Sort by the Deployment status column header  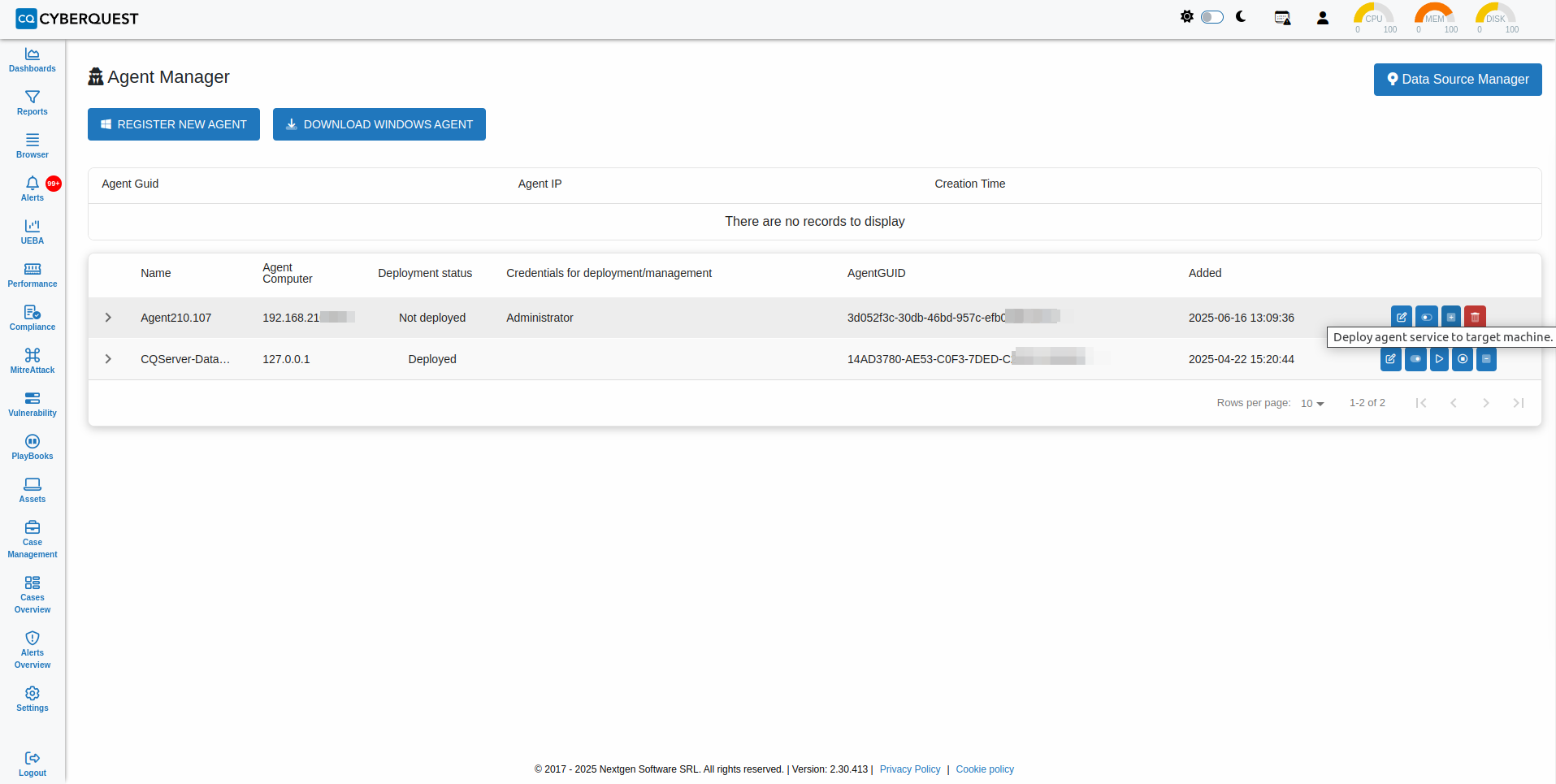click(x=424, y=273)
